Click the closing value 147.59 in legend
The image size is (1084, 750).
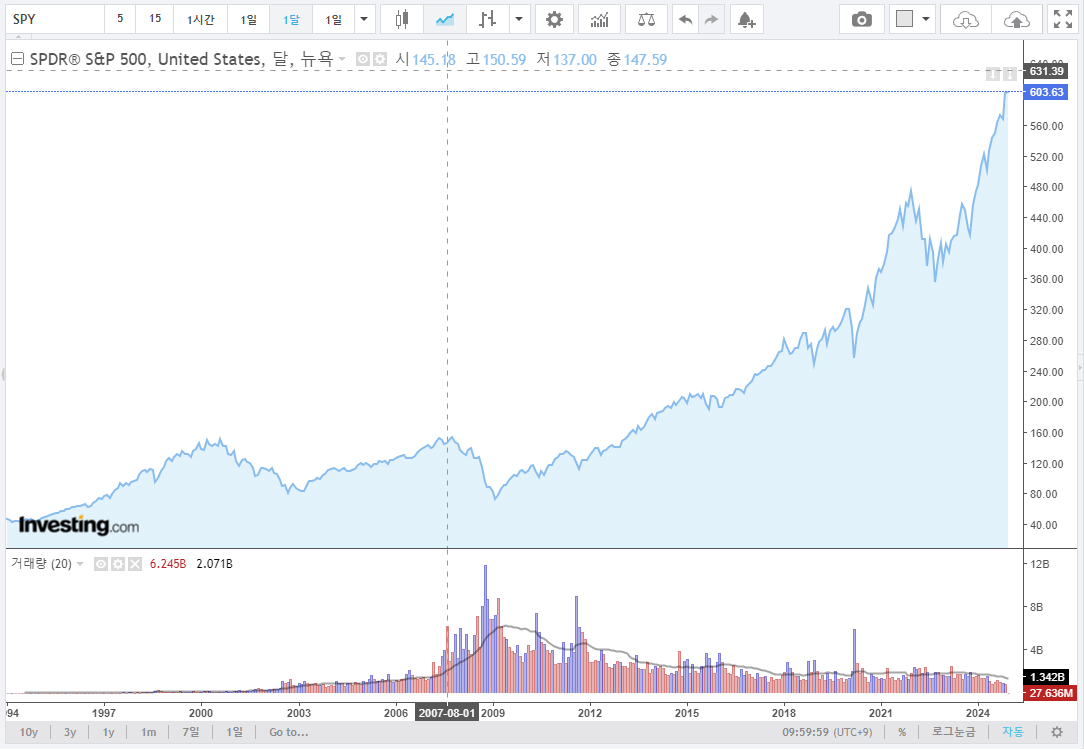(645, 60)
